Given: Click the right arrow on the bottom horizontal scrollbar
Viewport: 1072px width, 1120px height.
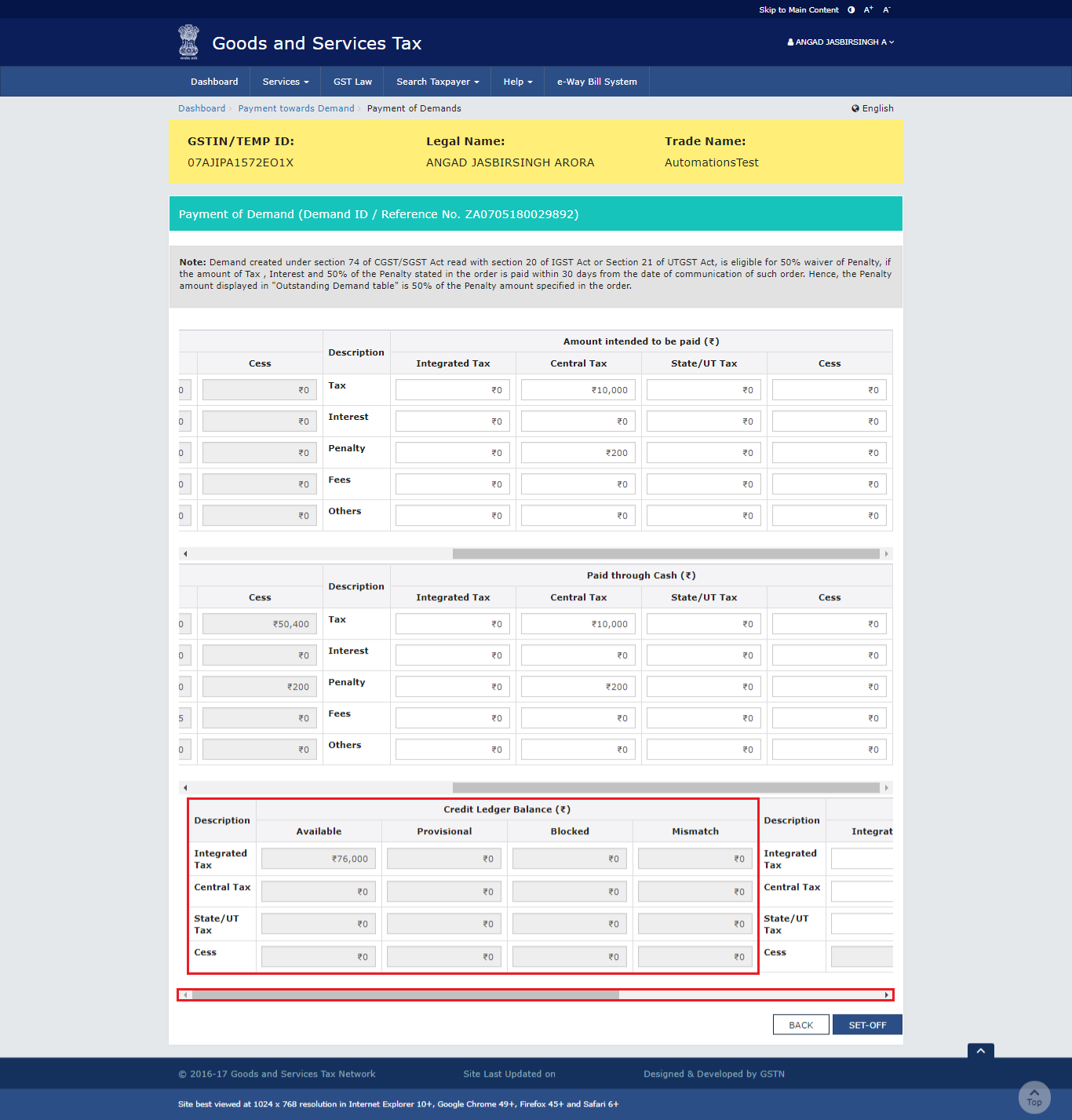Looking at the screenshot, I should pyautogui.click(x=886, y=994).
